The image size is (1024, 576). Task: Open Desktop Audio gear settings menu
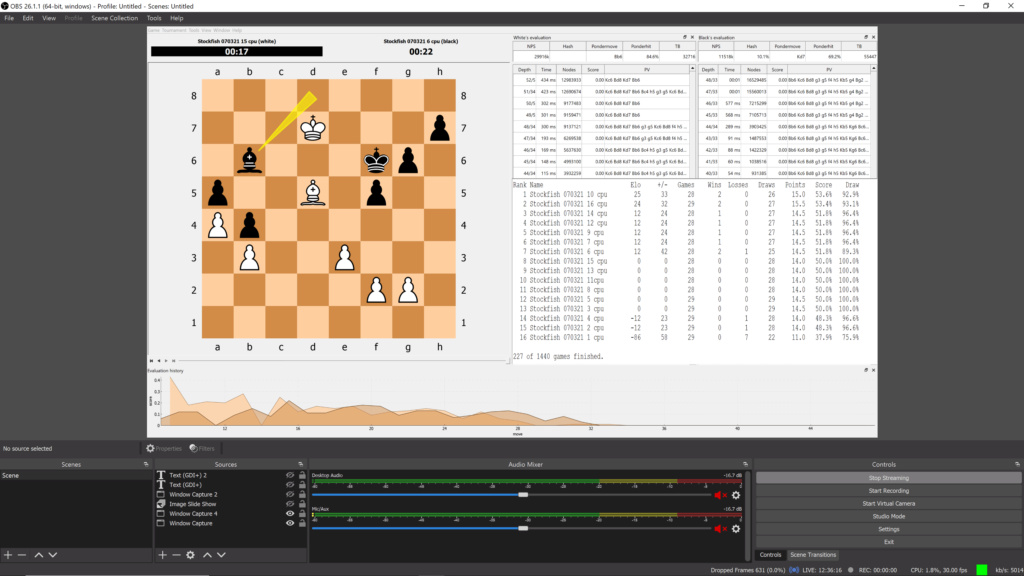pos(736,495)
